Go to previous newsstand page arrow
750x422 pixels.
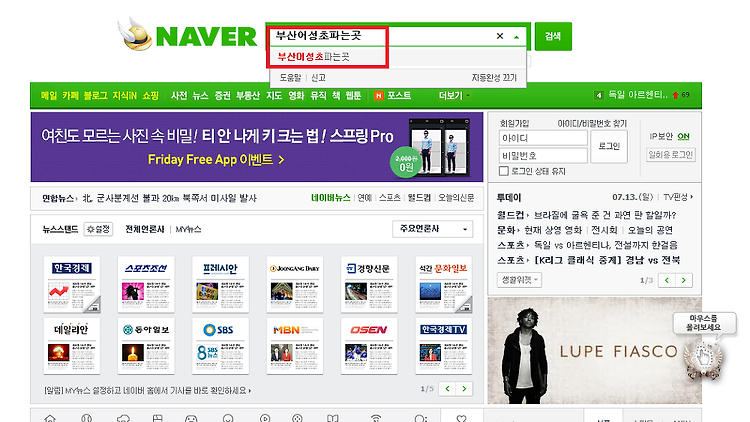tap(447, 389)
